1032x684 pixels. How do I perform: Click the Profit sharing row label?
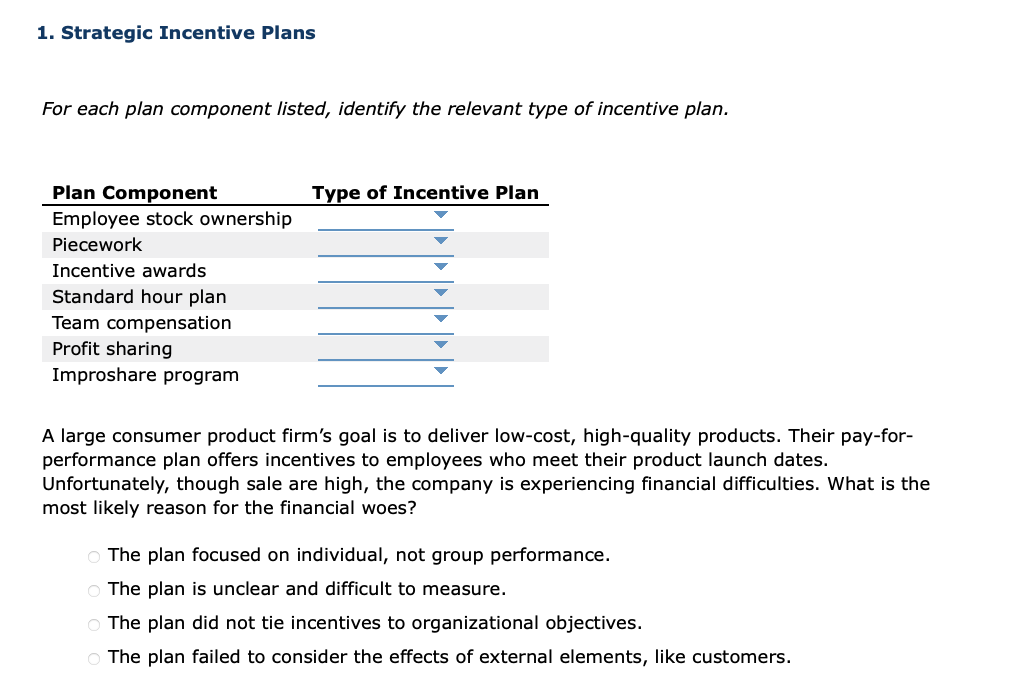click(111, 348)
